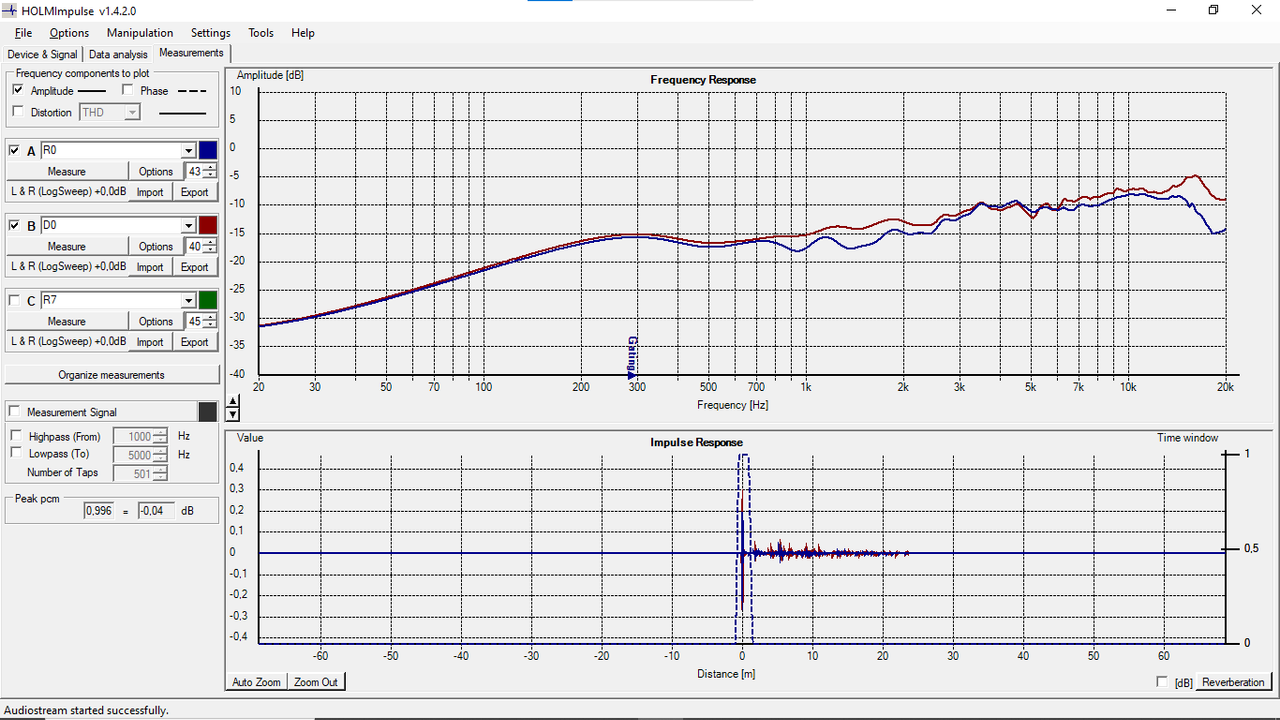Switch to the Device & Signal tab
1280x720 pixels.
point(42,54)
